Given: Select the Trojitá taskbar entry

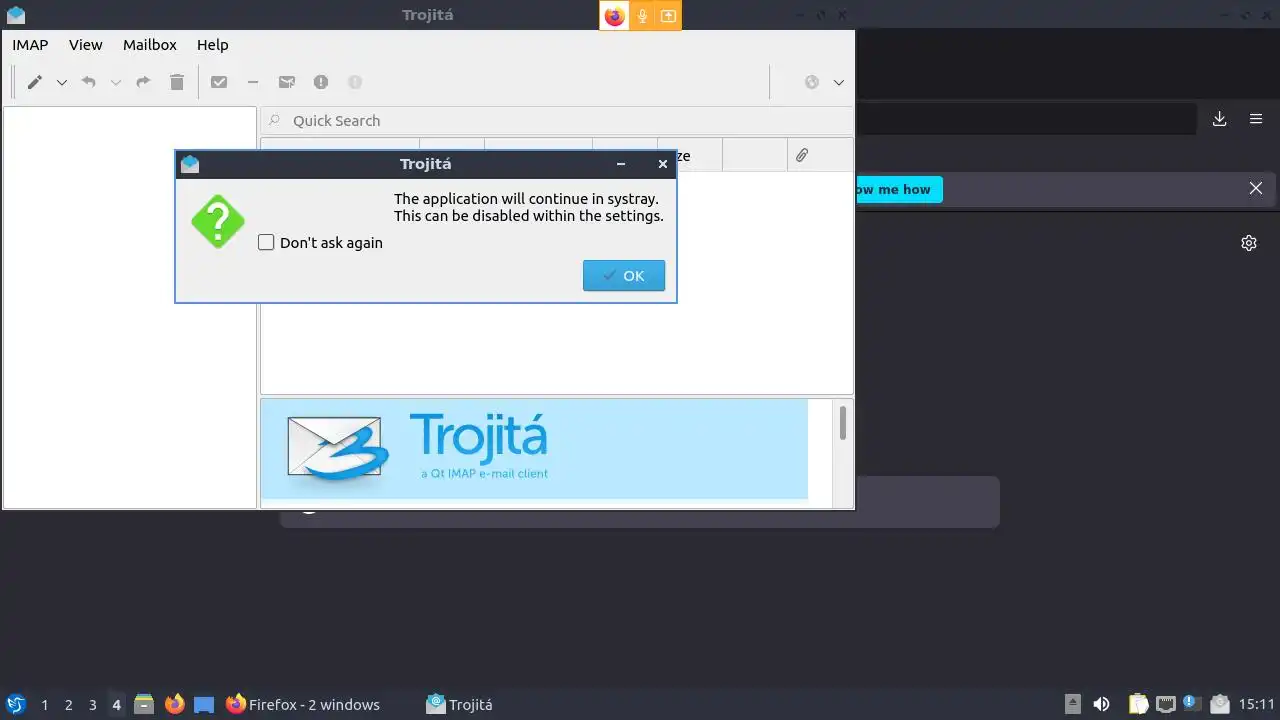Looking at the screenshot, I should pyautogui.click(x=459, y=704).
